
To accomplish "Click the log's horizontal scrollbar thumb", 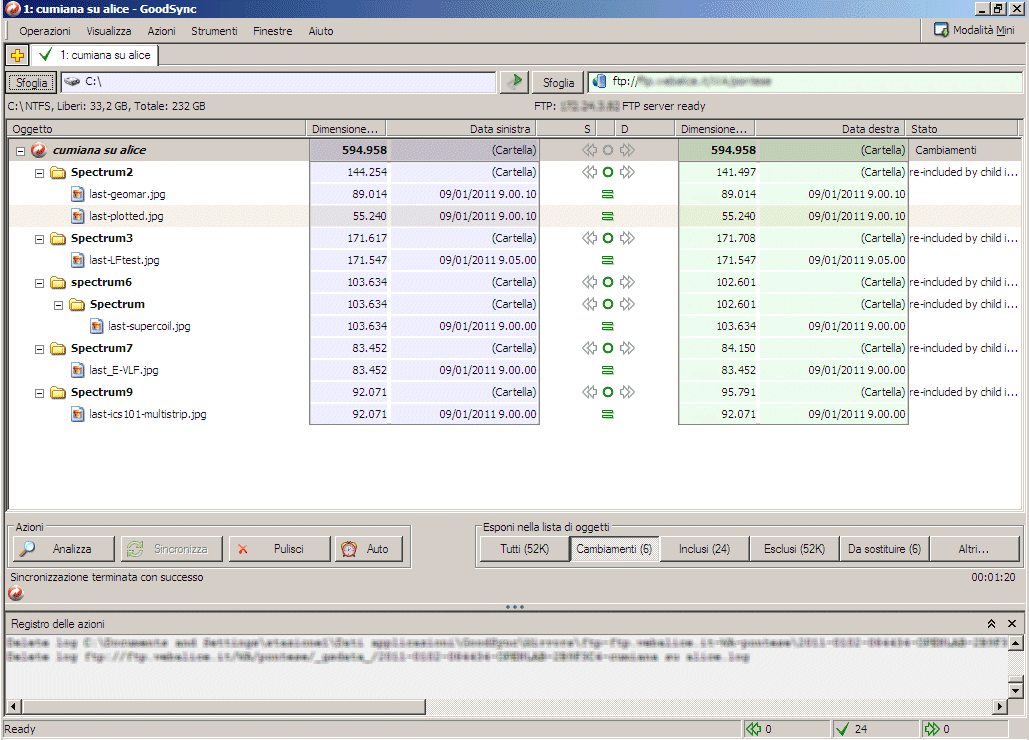I will click(x=224, y=707).
